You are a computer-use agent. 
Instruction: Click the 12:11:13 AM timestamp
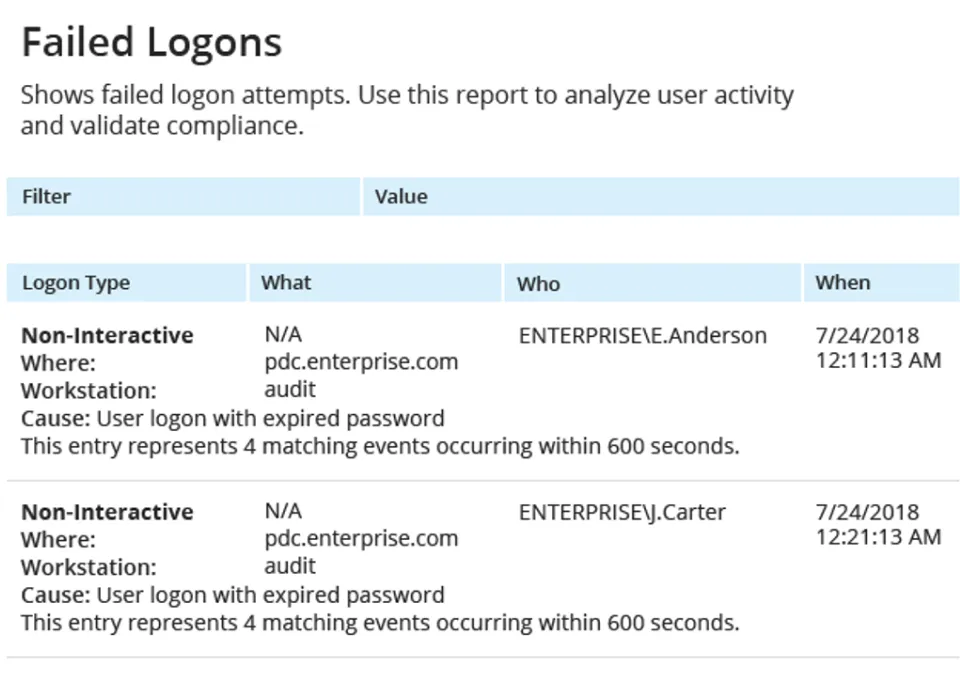[x=878, y=360]
